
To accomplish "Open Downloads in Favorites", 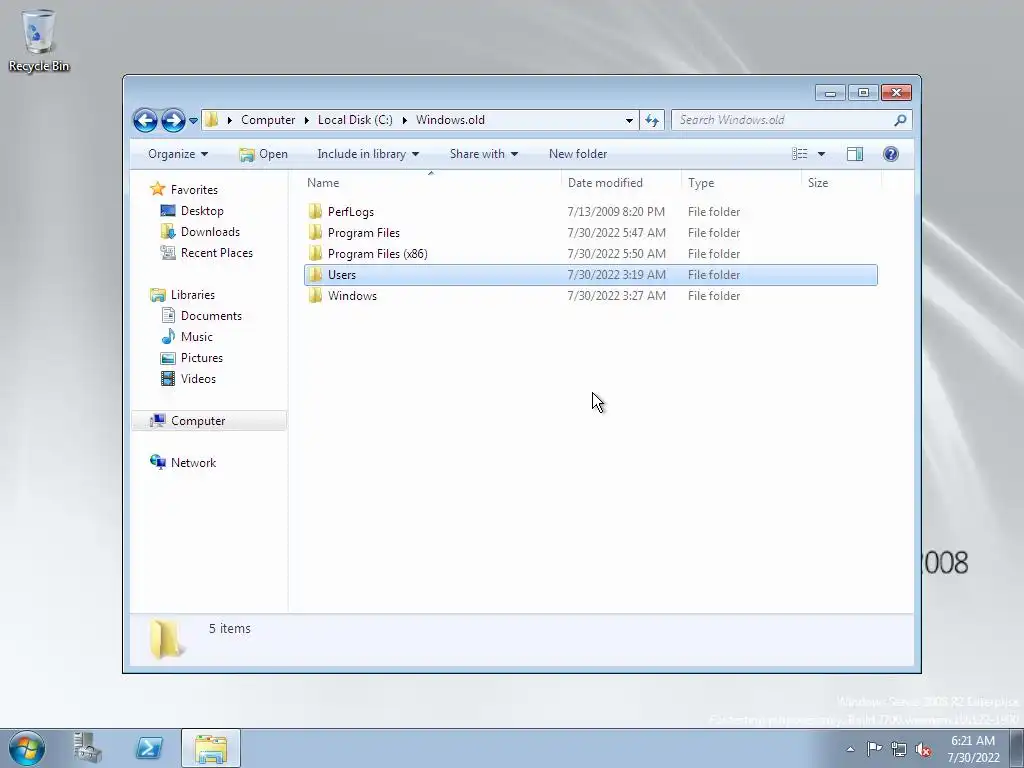I will pos(210,232).
